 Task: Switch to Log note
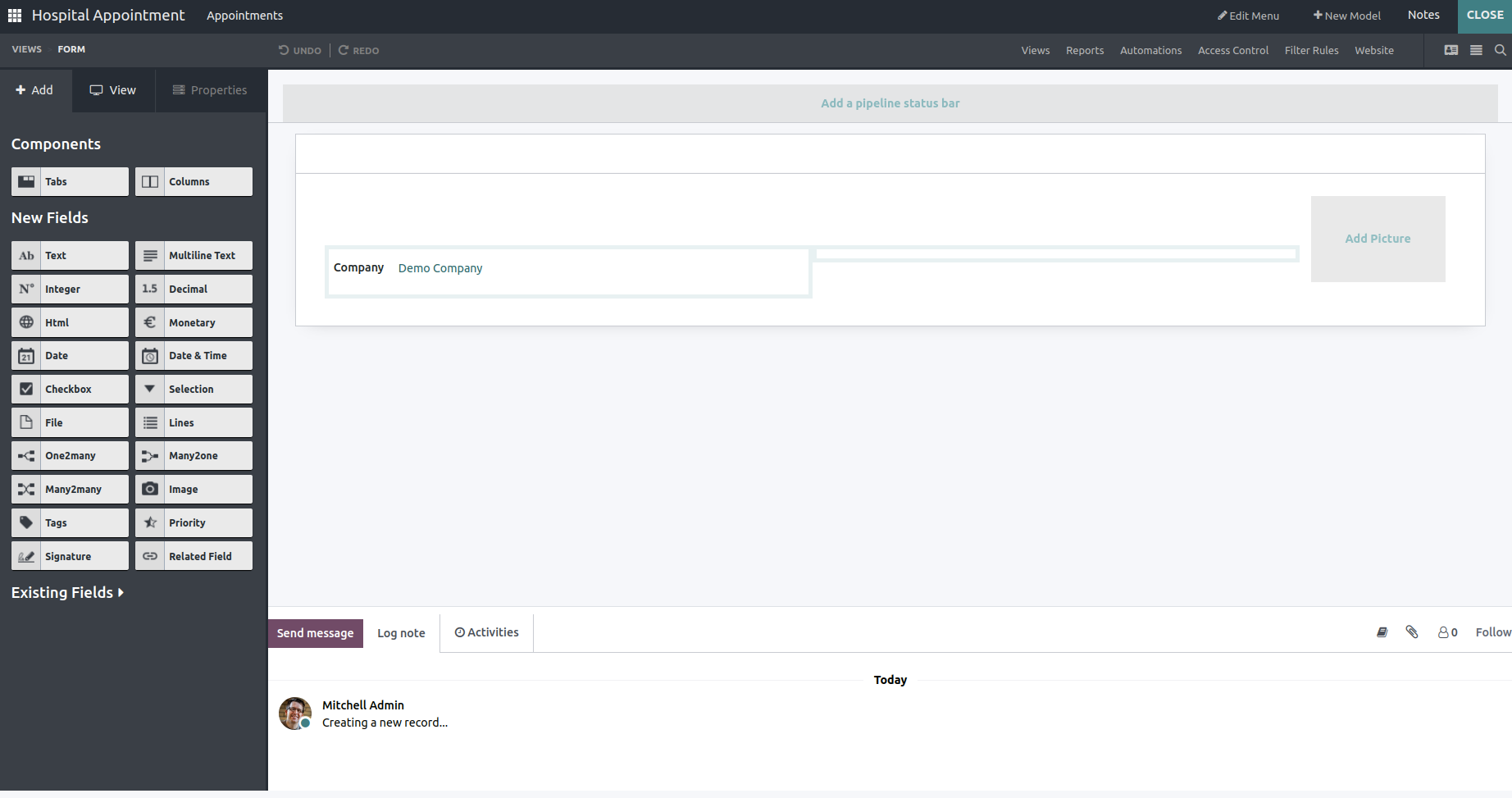(402, 633)
